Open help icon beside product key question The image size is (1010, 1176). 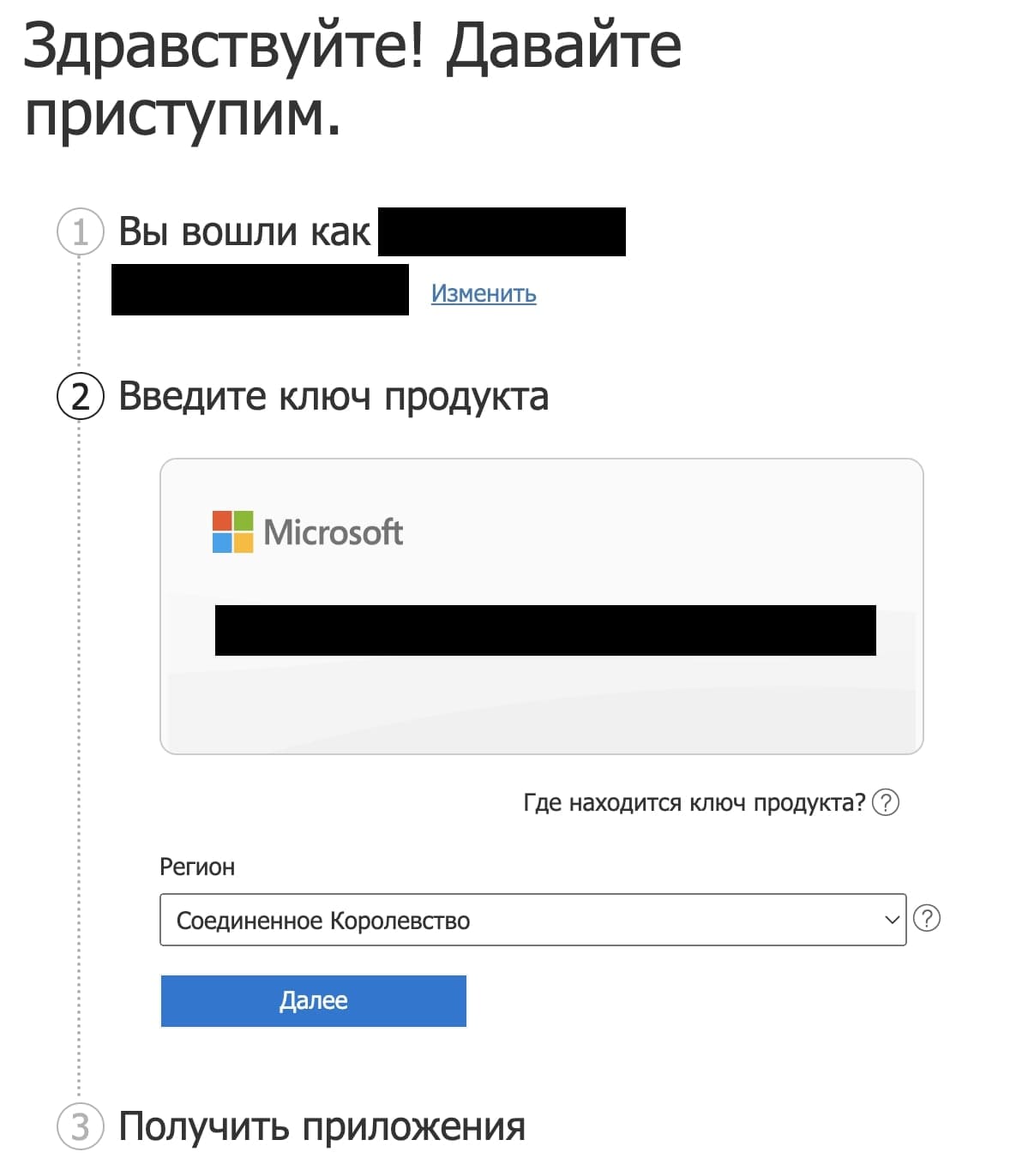click(885, 802)
